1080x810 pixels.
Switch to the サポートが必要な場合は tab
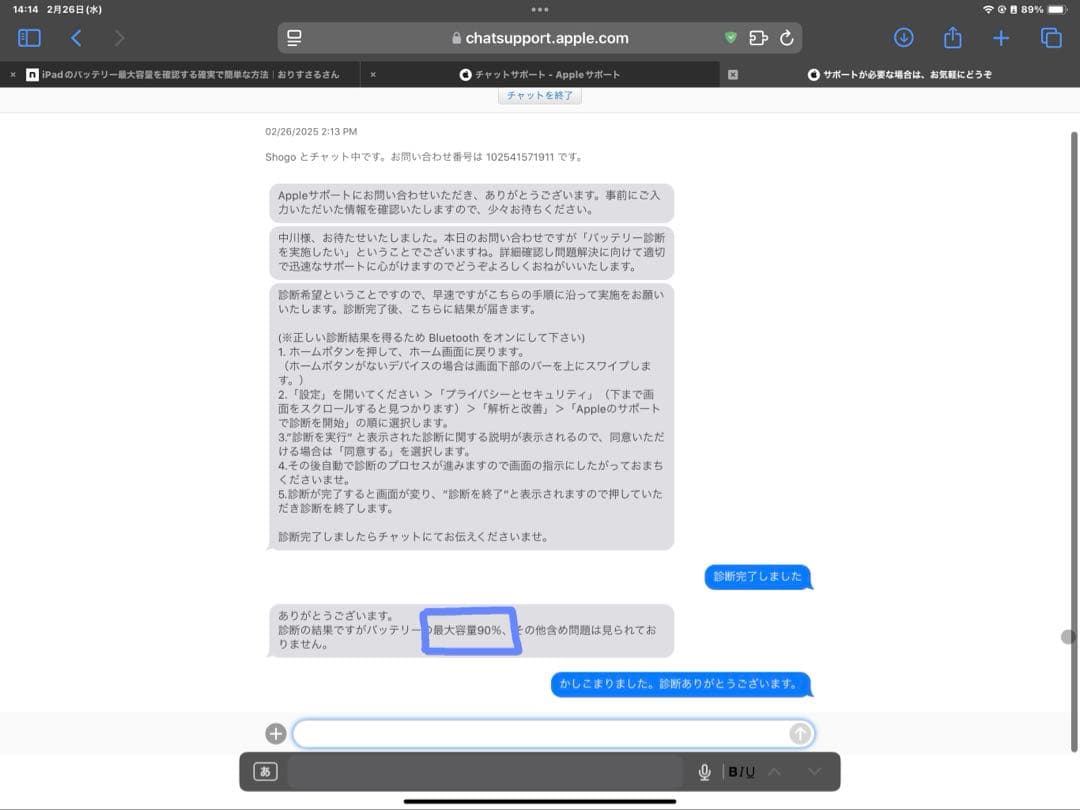900,74
